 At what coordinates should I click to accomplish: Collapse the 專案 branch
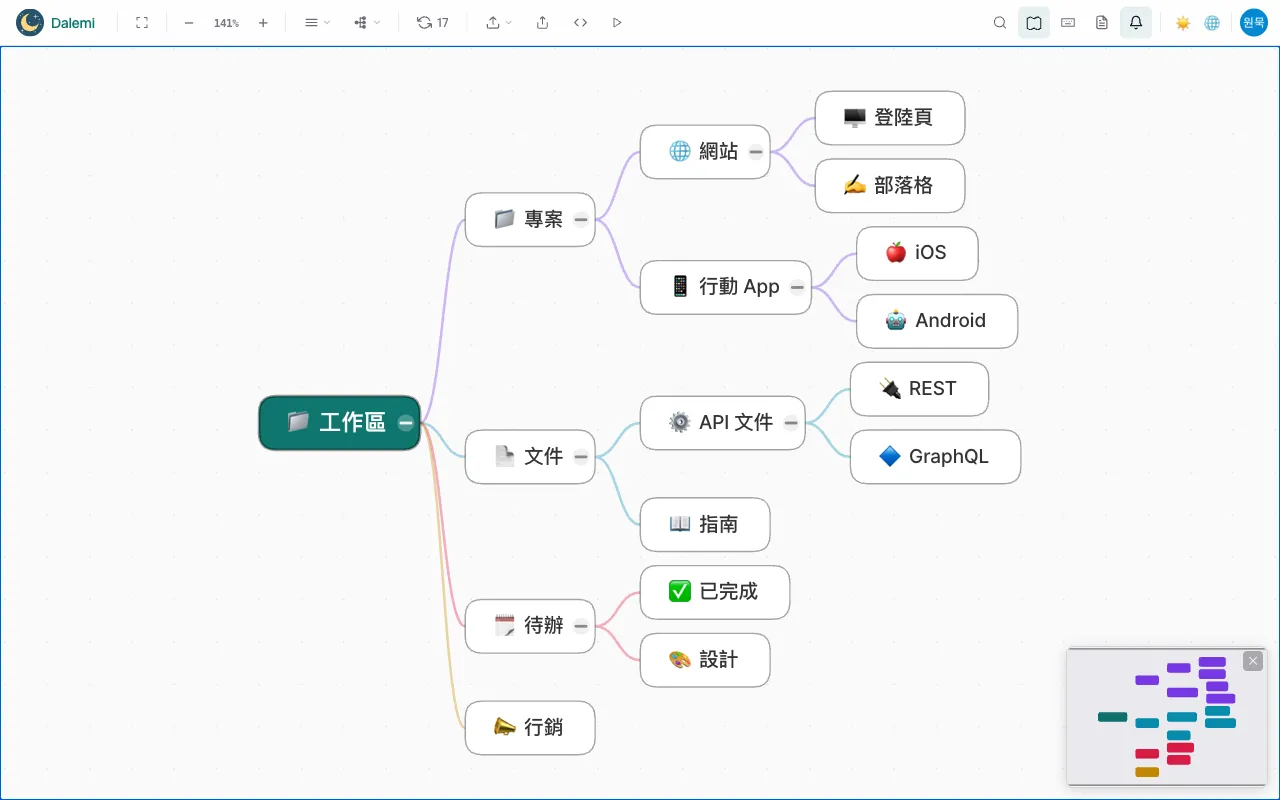(581, 220)
